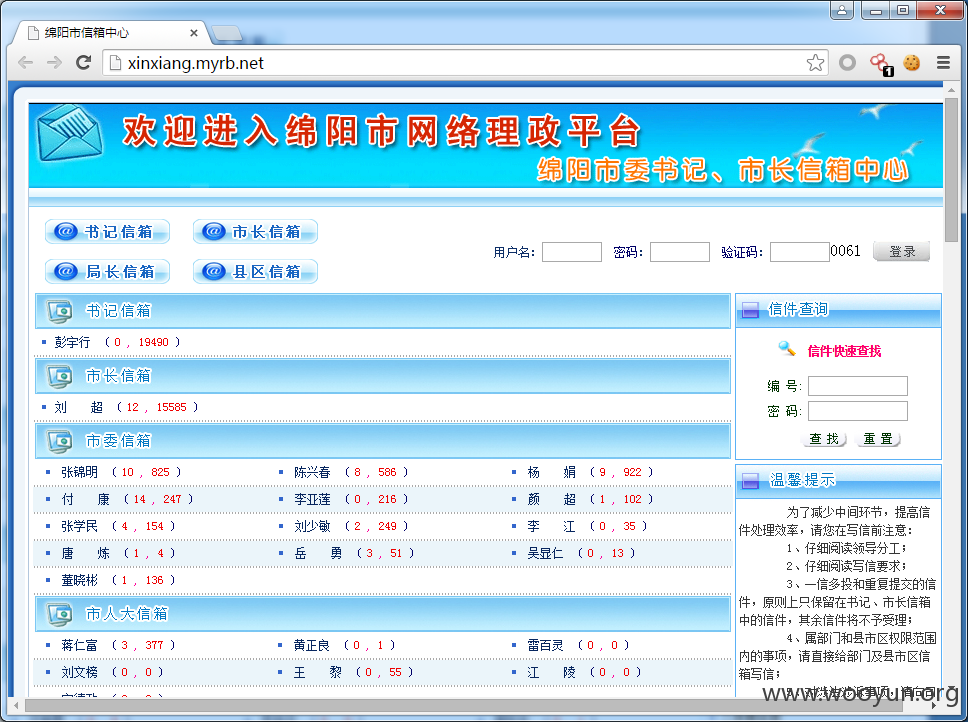968x722 pixels.
Task: Open the 县区信箱 navigation button
Action: click(256, 272)
